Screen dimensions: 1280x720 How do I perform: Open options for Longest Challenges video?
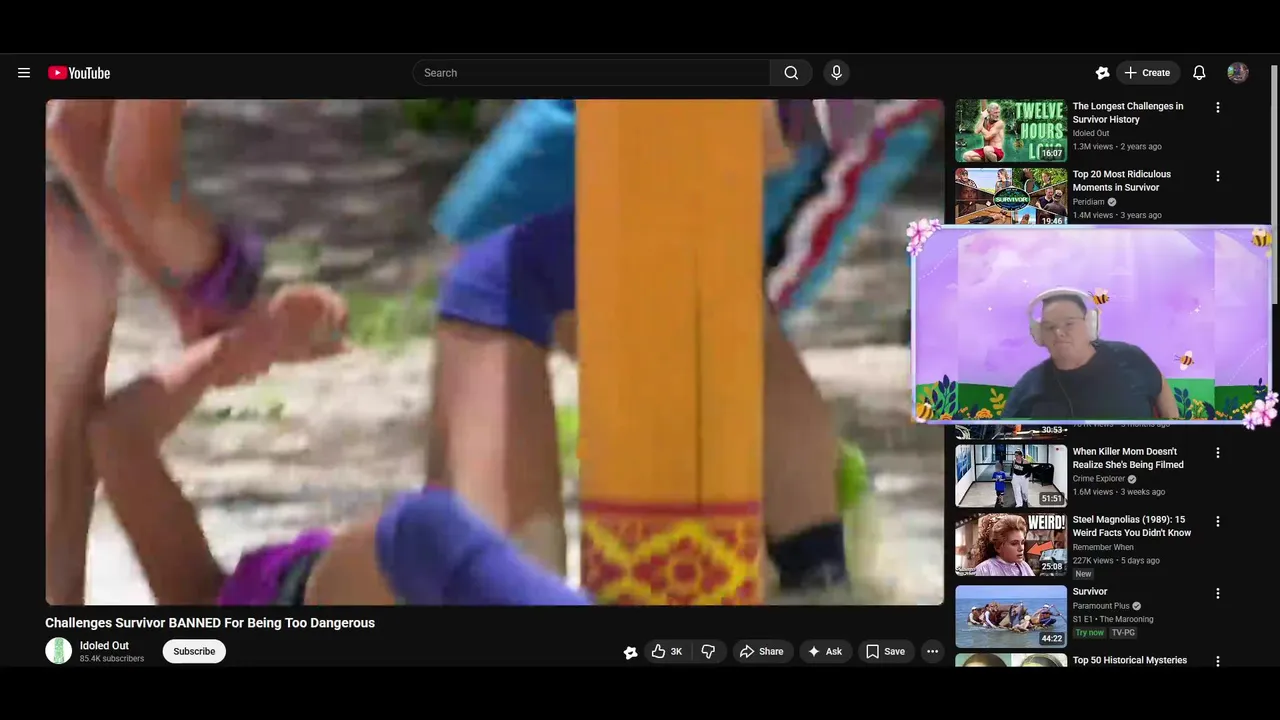(x=1217, y=107)
